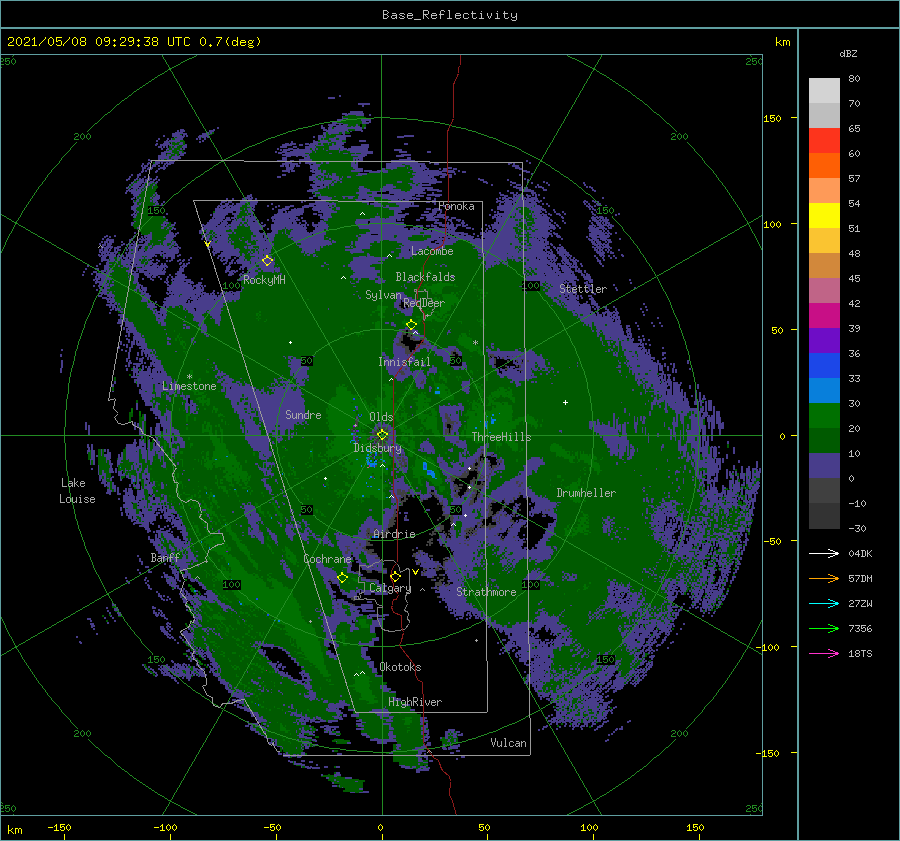The height and width of the screenshot is (841, 900).
Task: Pick the light gray 80-70 dBZ swatch
Action: 824,91
